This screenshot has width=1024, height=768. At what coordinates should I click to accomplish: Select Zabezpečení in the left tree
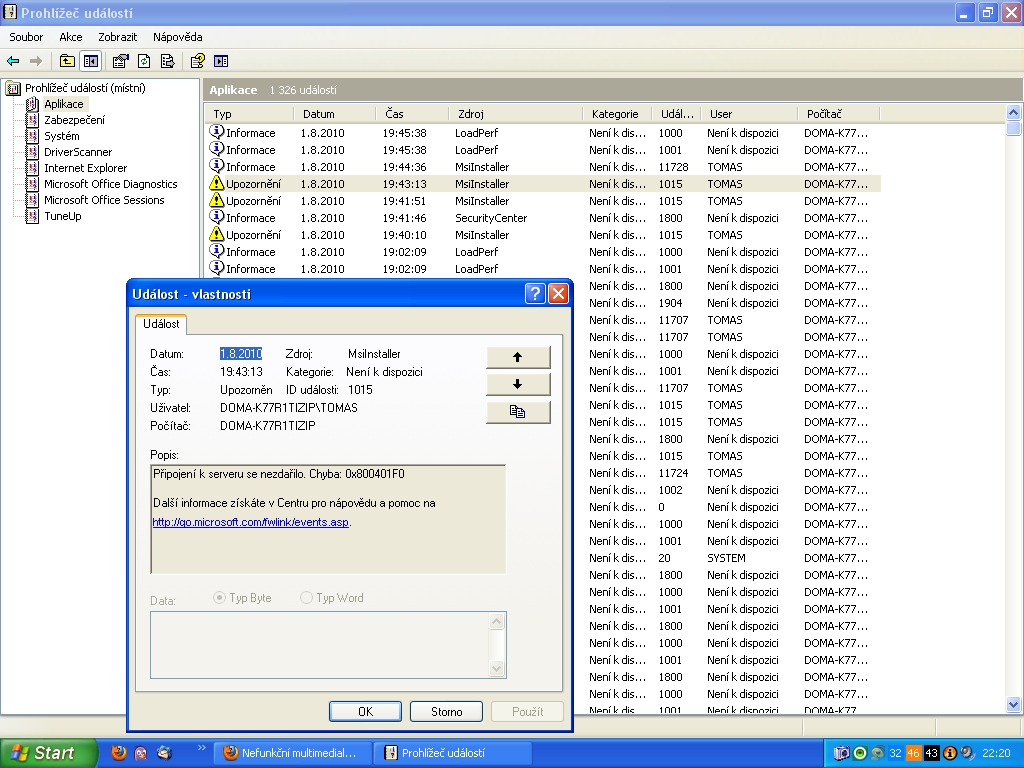click(x=73, y=120)
